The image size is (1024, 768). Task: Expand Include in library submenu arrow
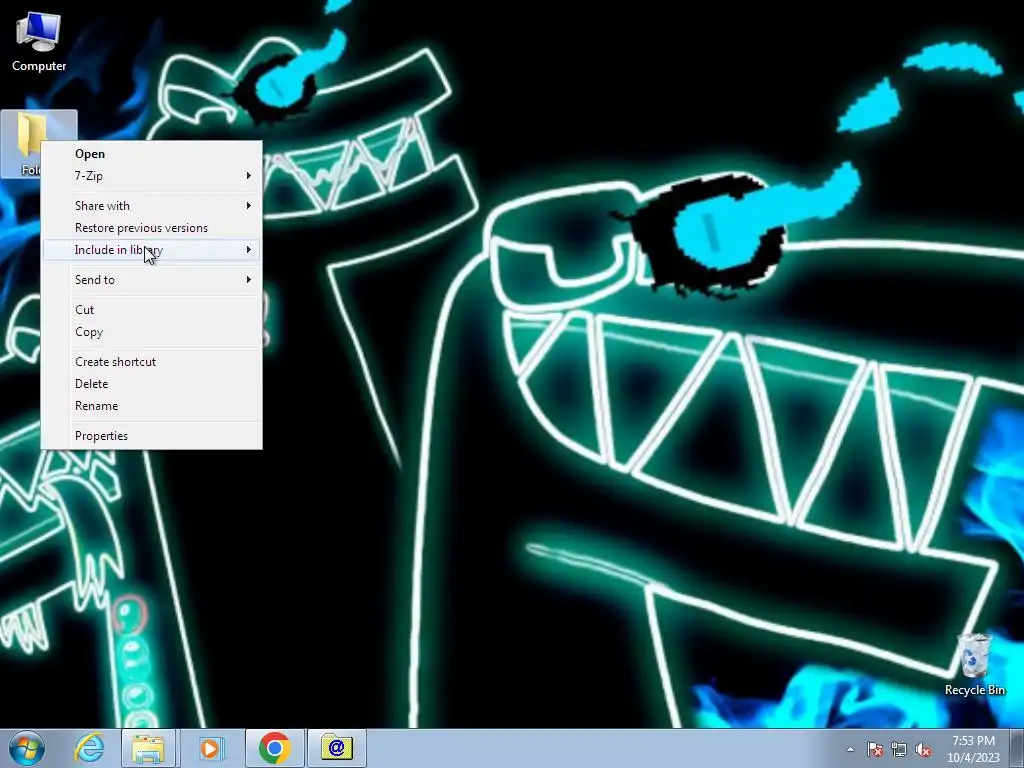click(249, 249)
